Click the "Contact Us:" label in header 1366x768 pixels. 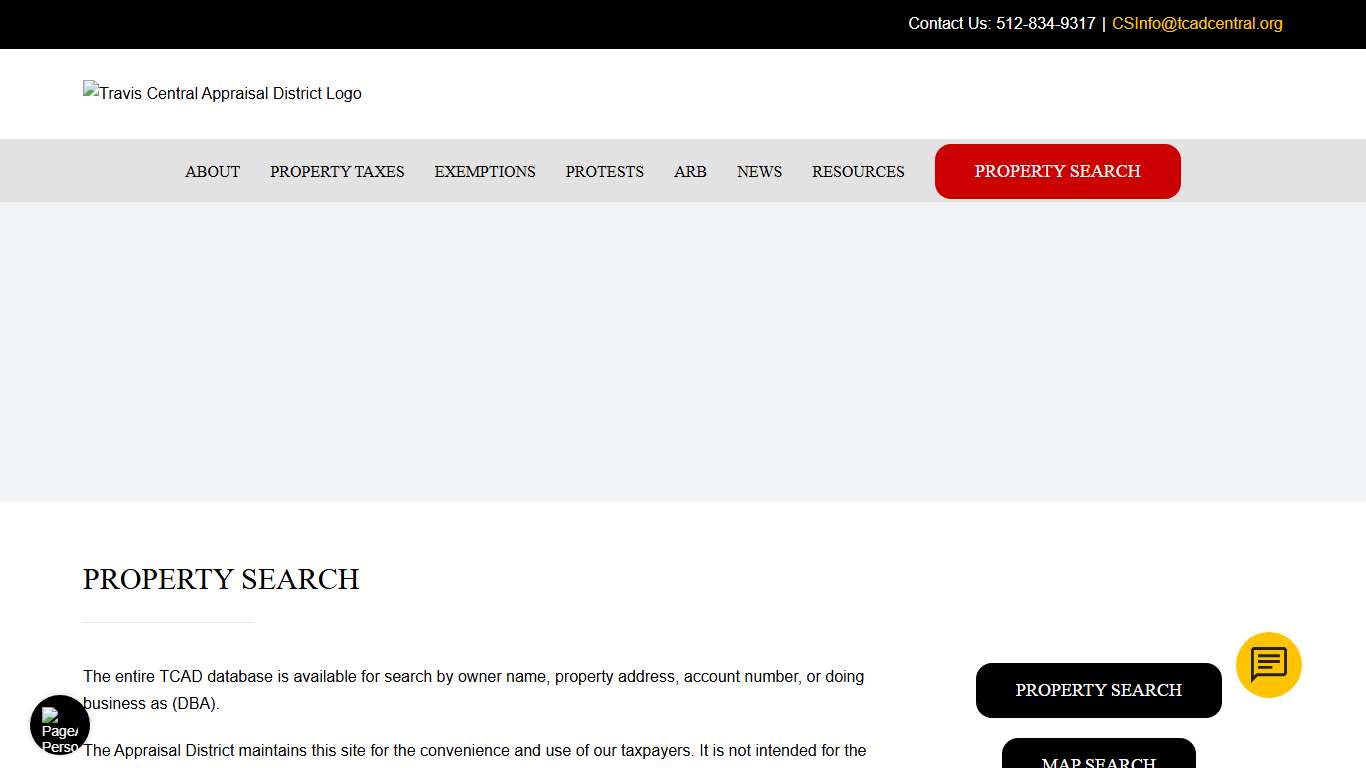tap(949, 24)
